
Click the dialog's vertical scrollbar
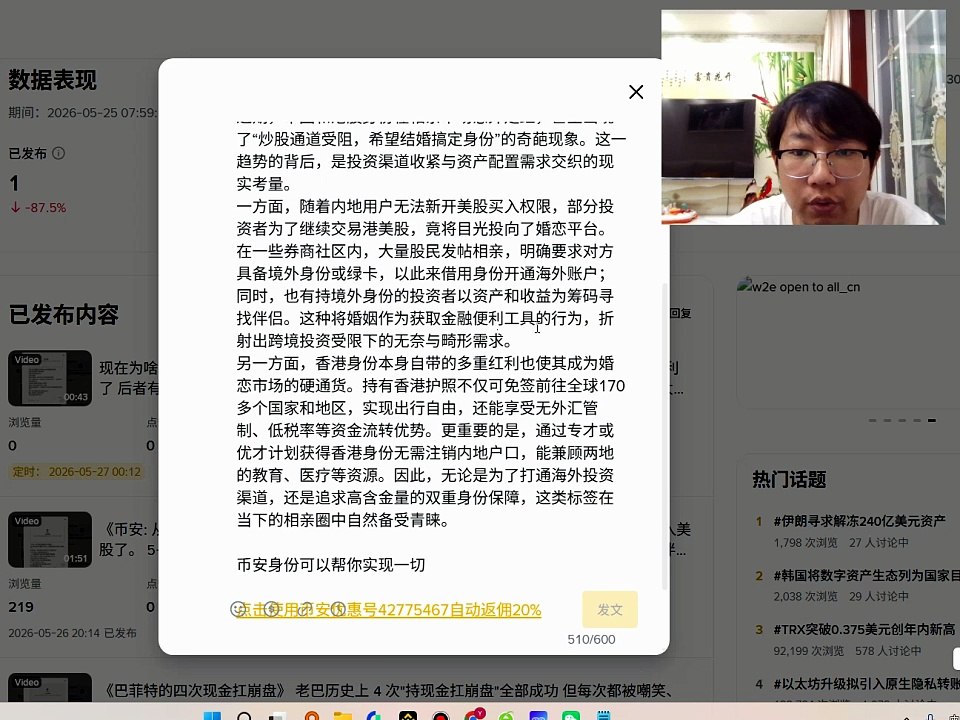point(665,436)
